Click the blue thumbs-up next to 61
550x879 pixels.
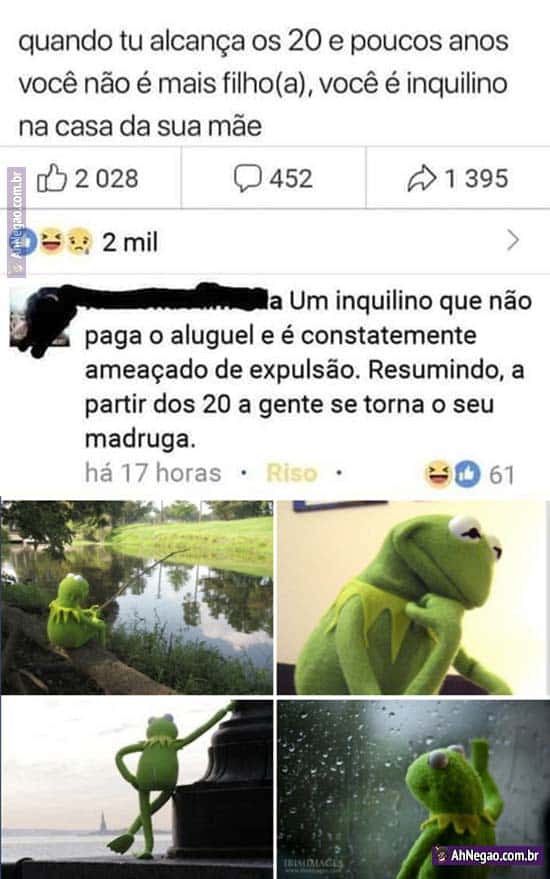pyautogui.click(x=467, y=474)
